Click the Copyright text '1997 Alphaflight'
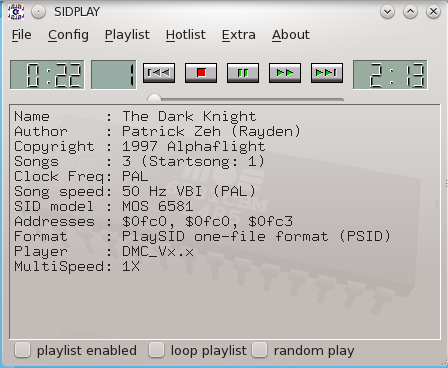 pos(194,146)
